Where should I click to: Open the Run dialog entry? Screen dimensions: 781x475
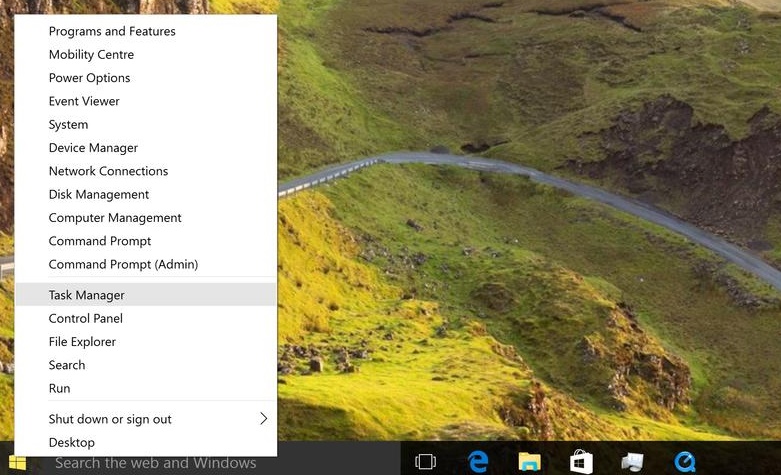tap(145, 388)
